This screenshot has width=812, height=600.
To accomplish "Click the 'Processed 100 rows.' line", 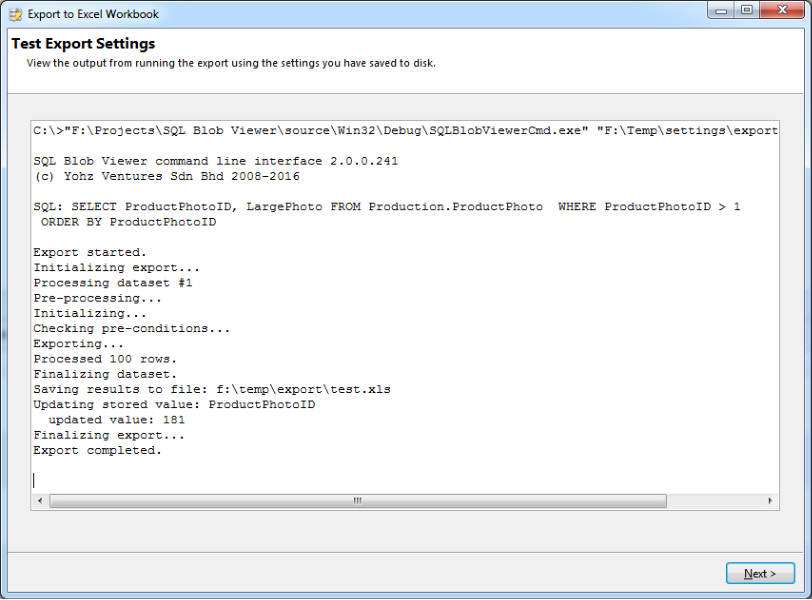I will tap(105, 358).
